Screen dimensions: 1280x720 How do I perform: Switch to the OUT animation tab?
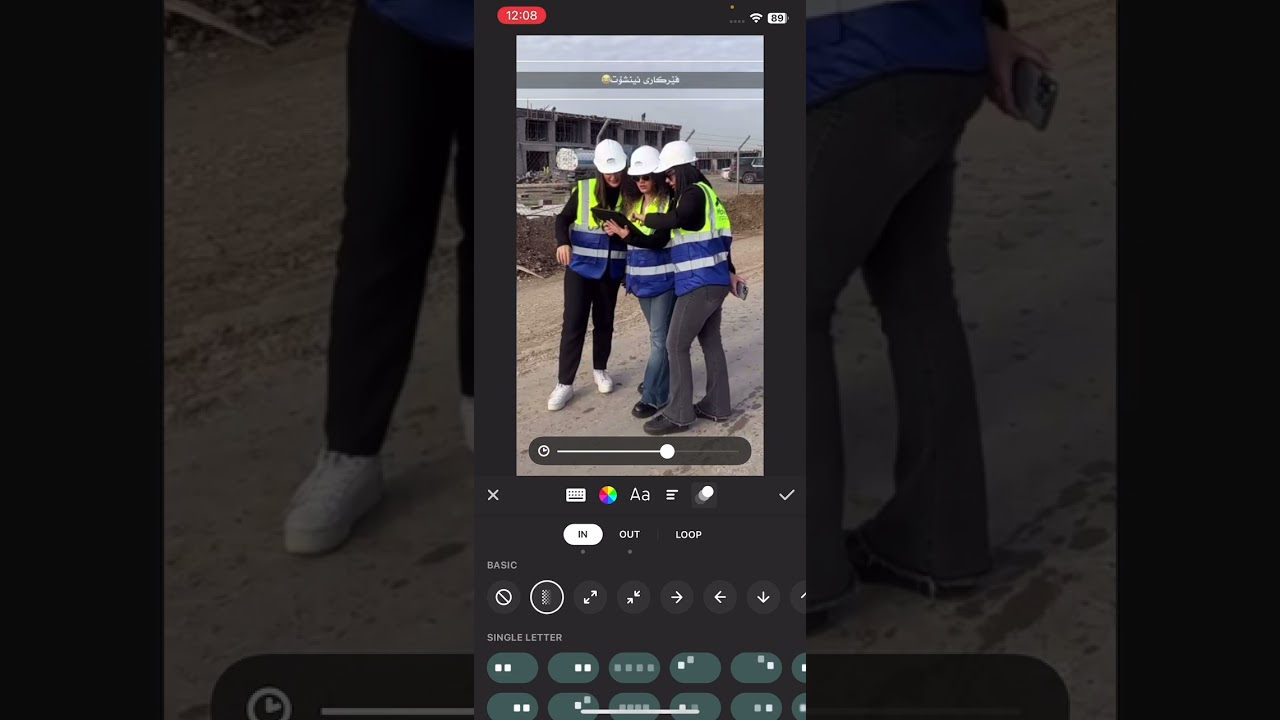coord(629,534)
